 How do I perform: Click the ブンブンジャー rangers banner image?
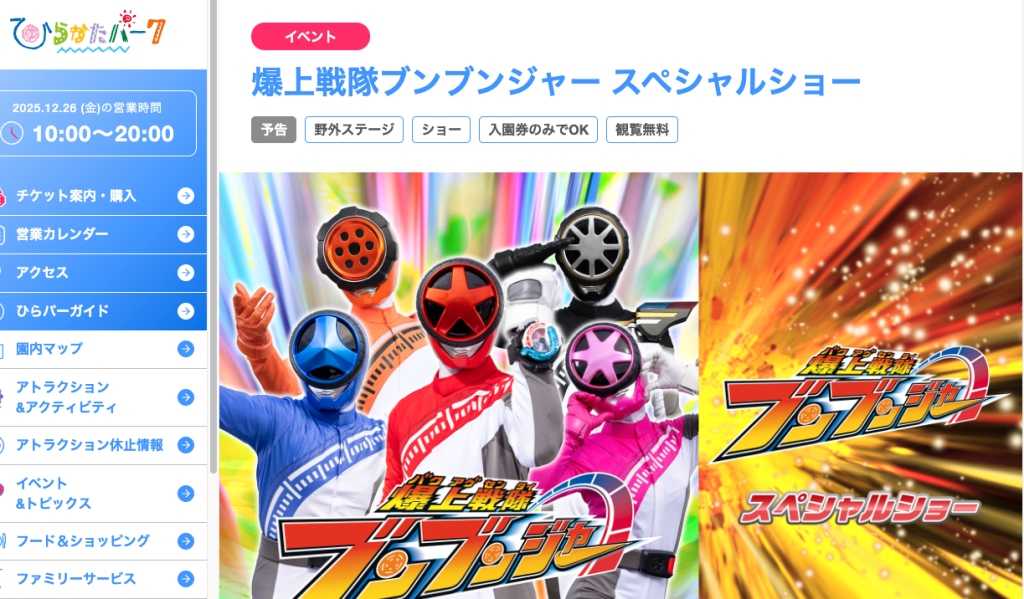click(620, 385)
